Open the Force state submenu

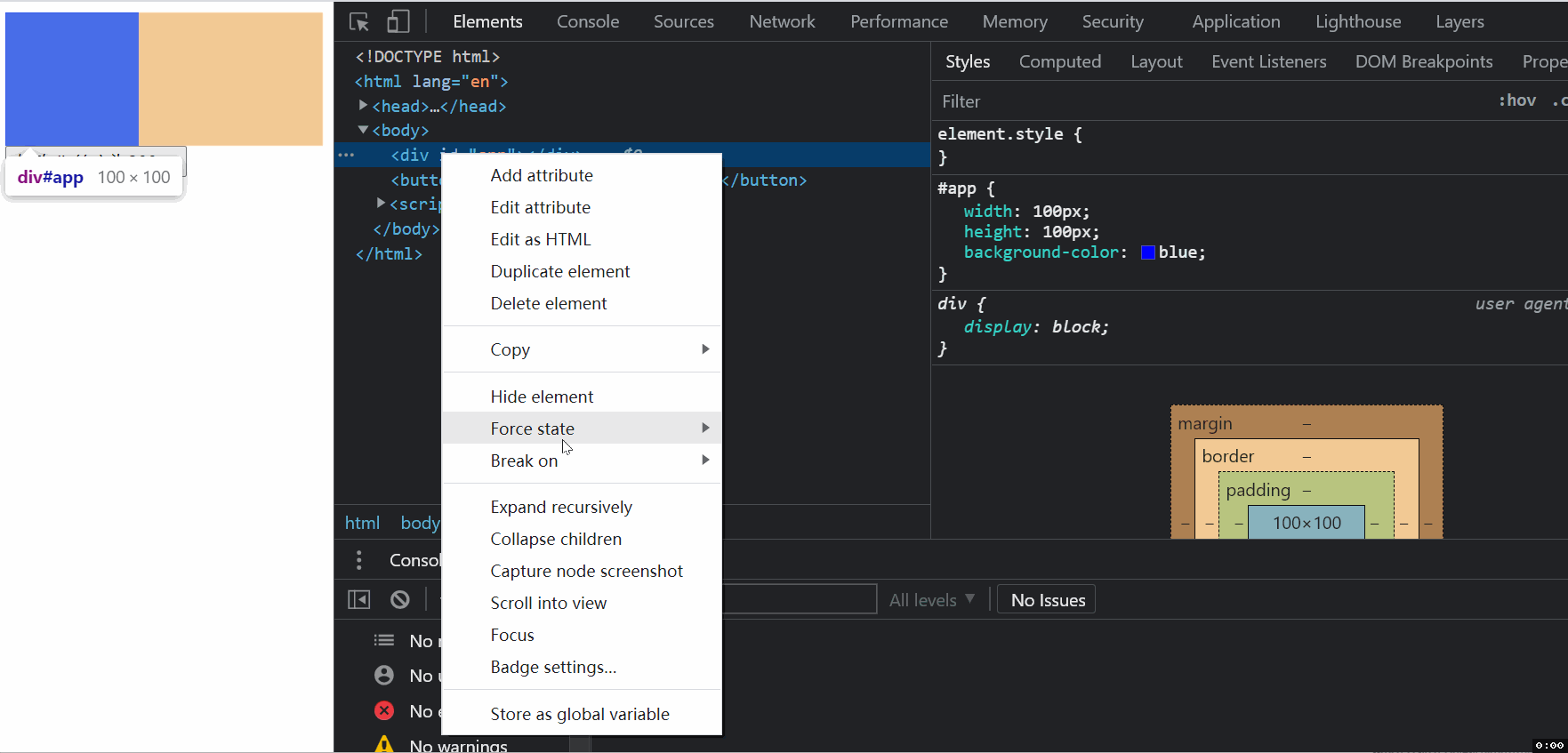point(582,428)
